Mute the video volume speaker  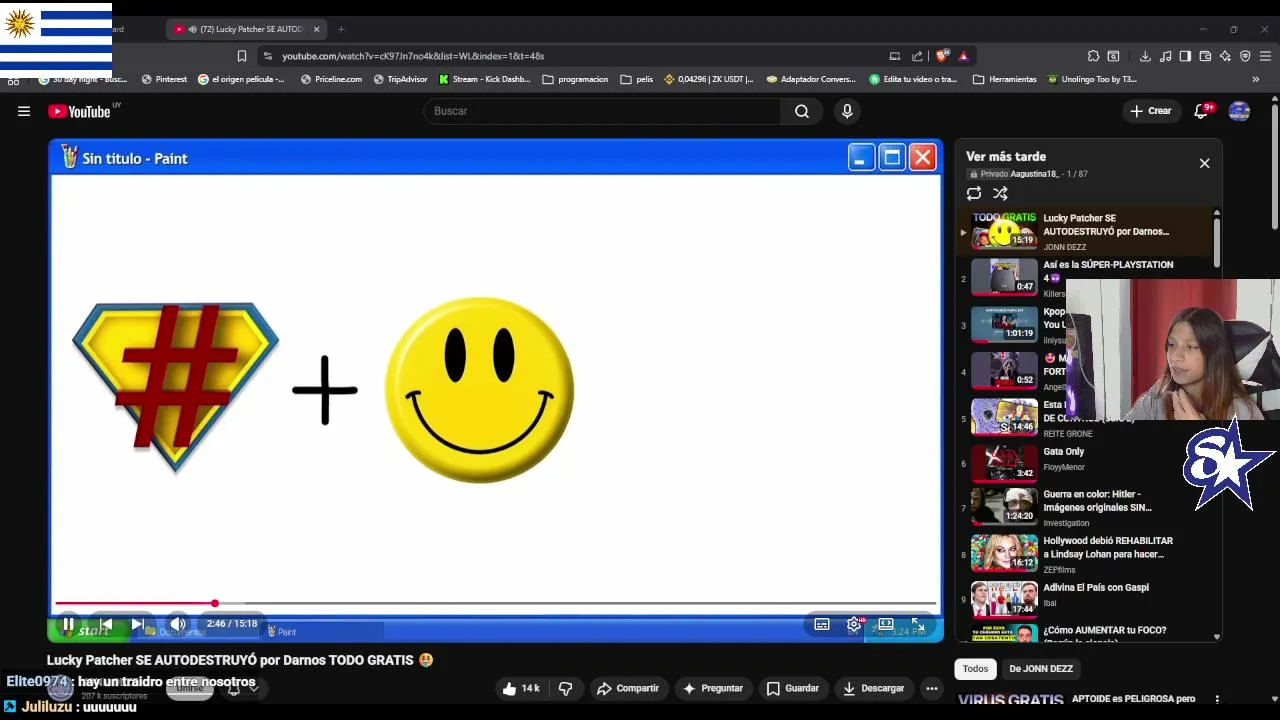pyautogui.click(x=177, y=624)
